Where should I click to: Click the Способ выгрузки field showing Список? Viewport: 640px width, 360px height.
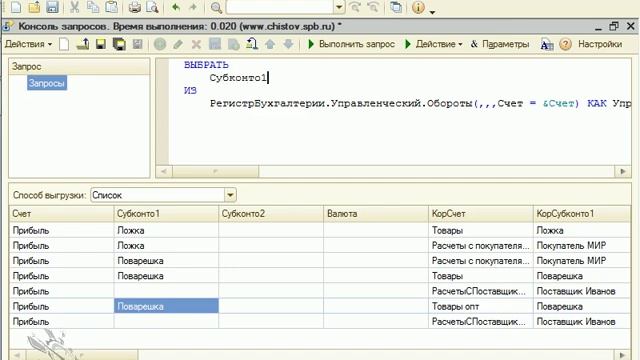[158, 195]
